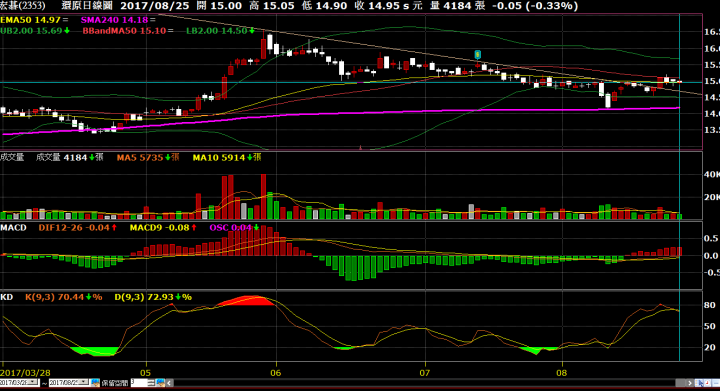Click the 還原日線圖 chart type title
This screenshot has height=391, width=720.
87,6
